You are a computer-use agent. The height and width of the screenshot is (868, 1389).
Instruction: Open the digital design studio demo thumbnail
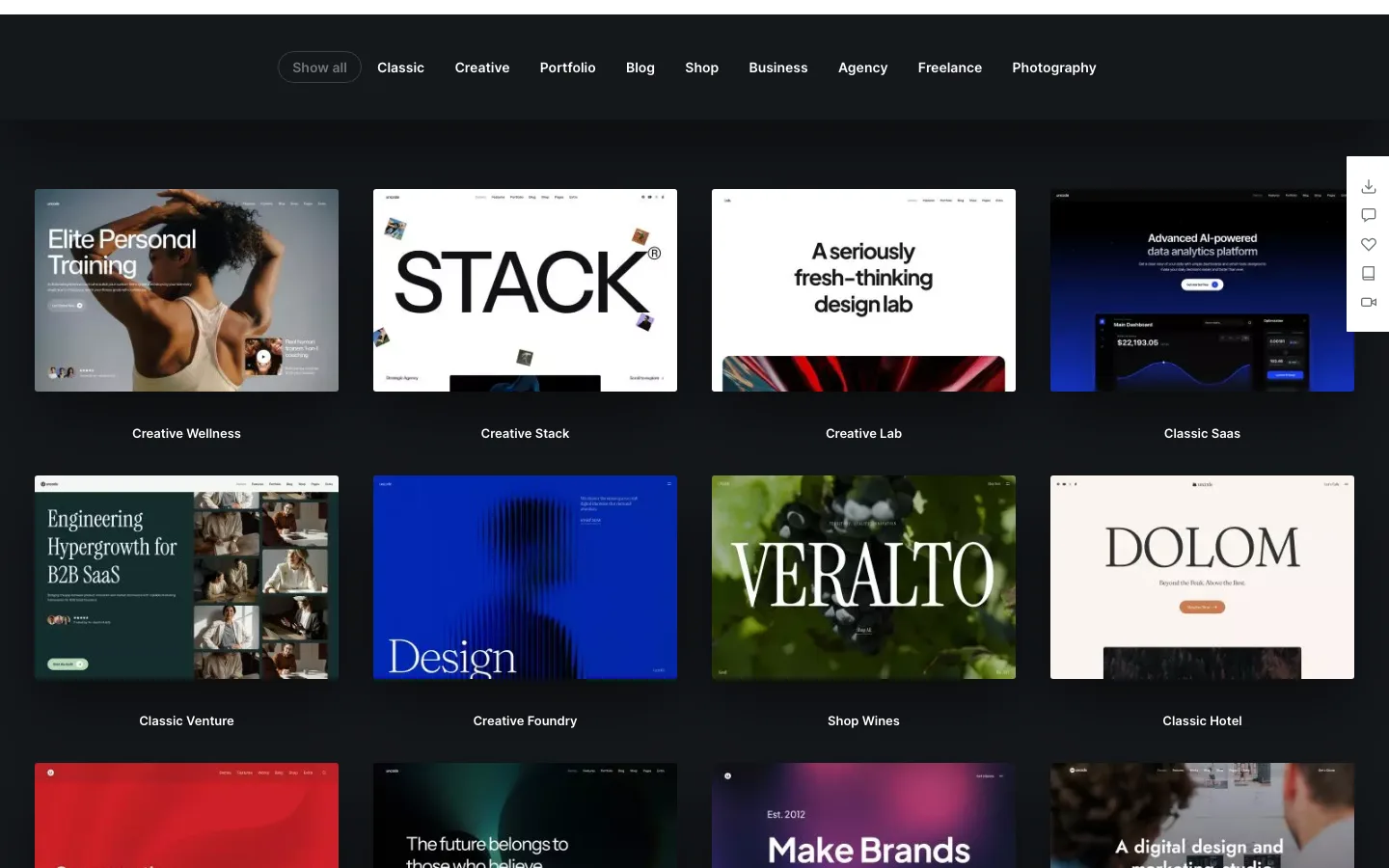pyautogui.click(x=1202, y=816)
